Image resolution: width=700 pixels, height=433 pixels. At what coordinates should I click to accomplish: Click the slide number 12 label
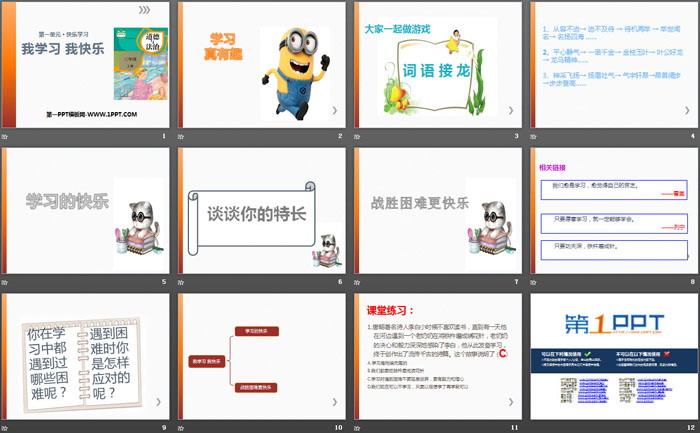[691, 428]
